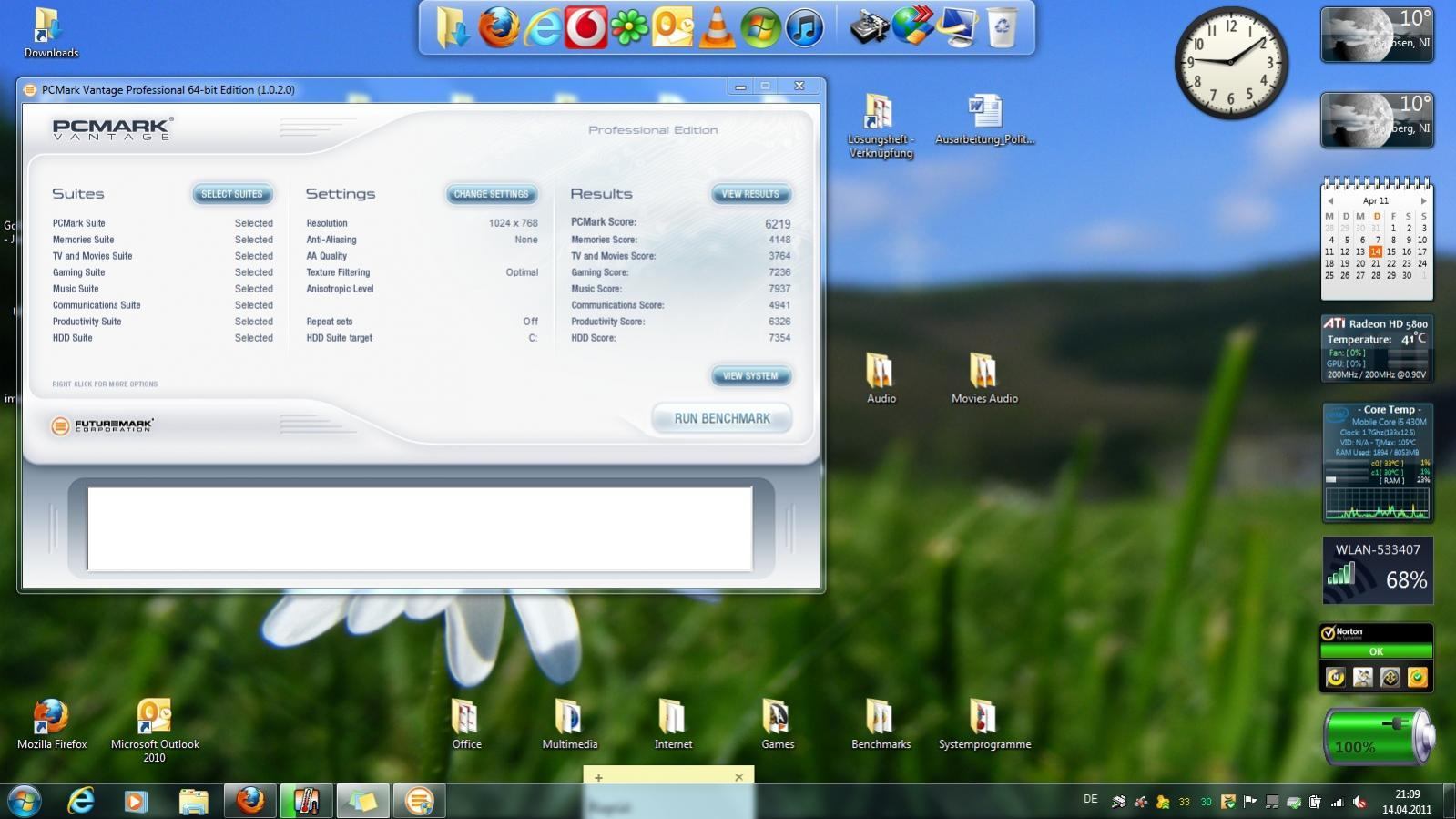This screenshot has width=1456, height=819.
Task: Open the Downloads desktop shortcut
Action: tap(51, 33)
